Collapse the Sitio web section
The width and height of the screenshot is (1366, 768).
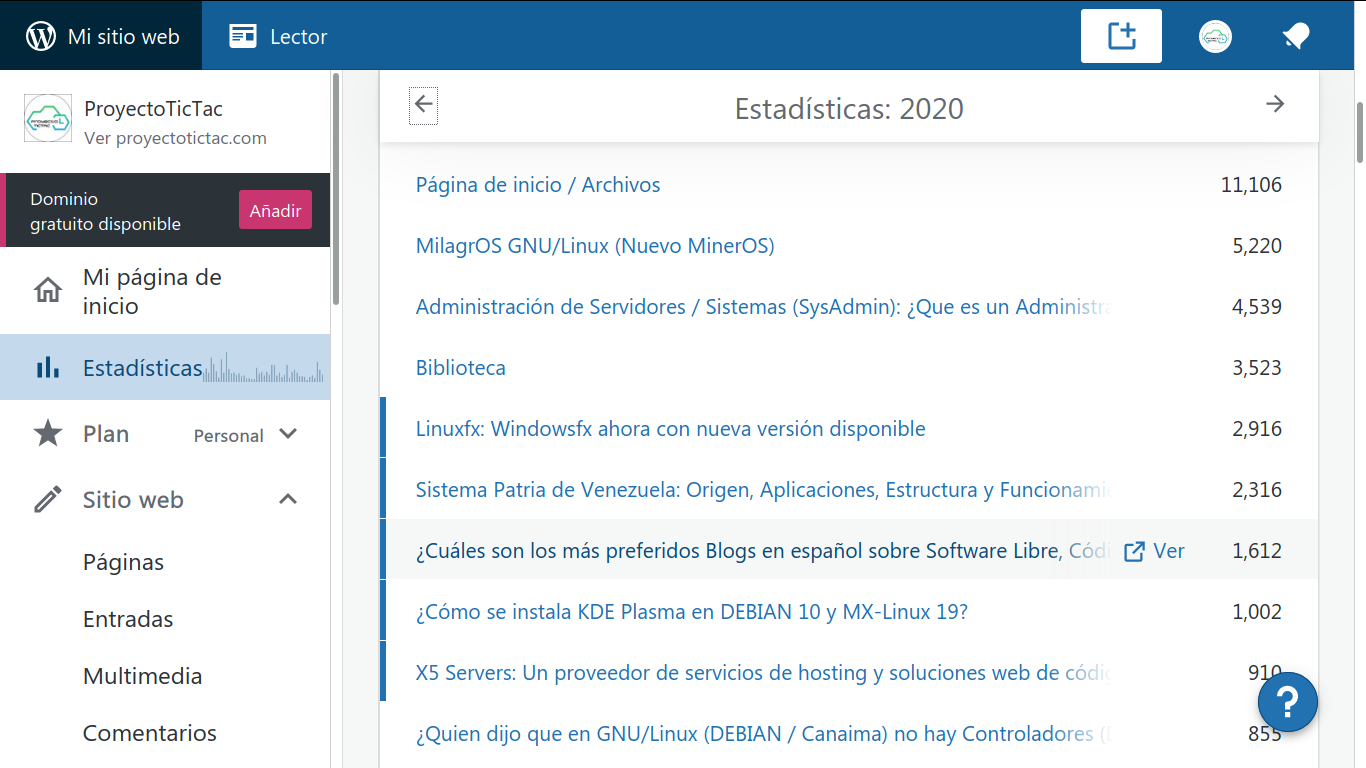(x=288, y=499)
